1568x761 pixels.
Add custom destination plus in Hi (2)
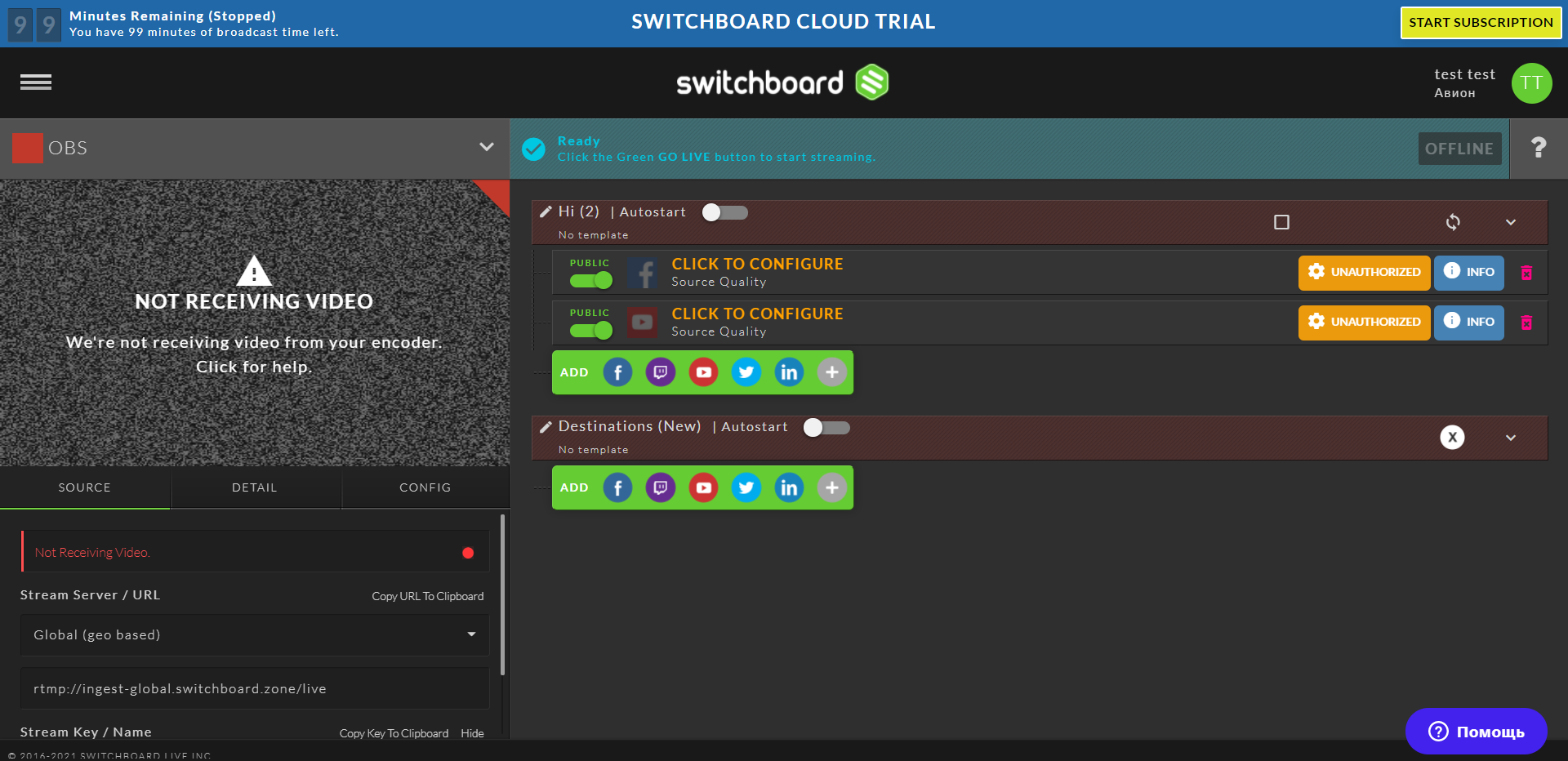pos(831,372)
